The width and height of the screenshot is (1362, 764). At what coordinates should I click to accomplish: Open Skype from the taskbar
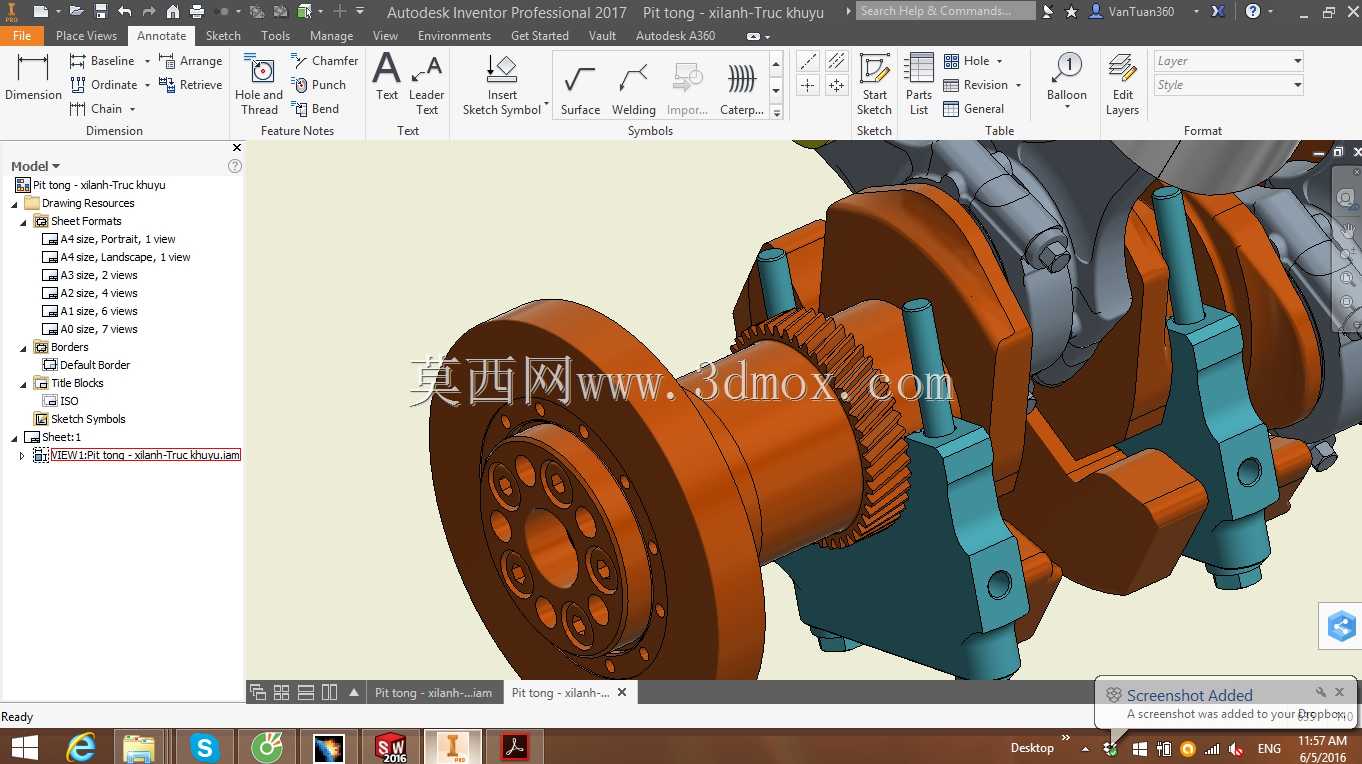(204, 747)
